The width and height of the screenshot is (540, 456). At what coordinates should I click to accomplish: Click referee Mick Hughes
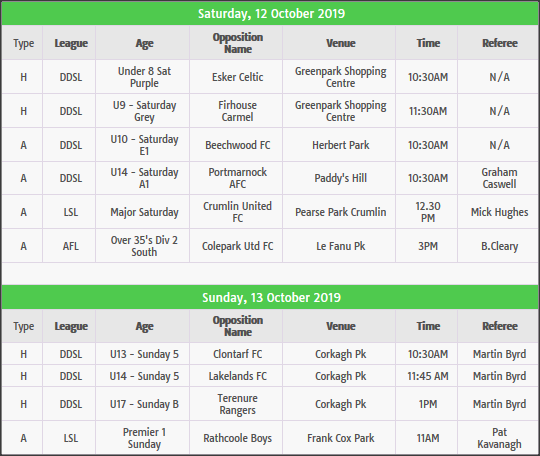coord(499,212)
